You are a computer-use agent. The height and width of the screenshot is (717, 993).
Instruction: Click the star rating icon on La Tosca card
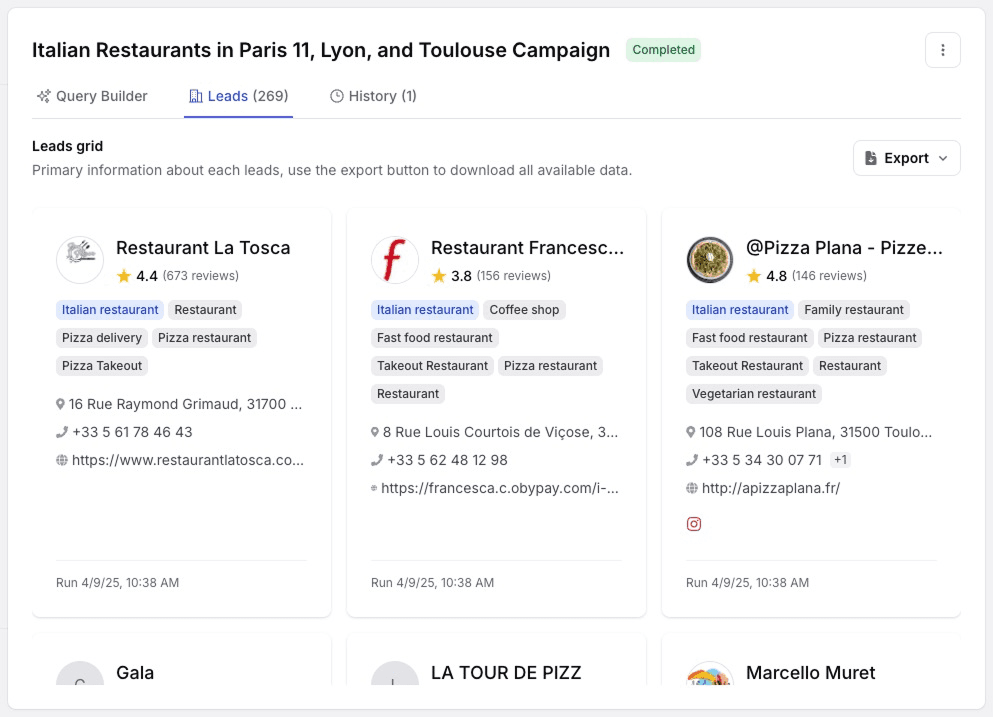[122, 275]
